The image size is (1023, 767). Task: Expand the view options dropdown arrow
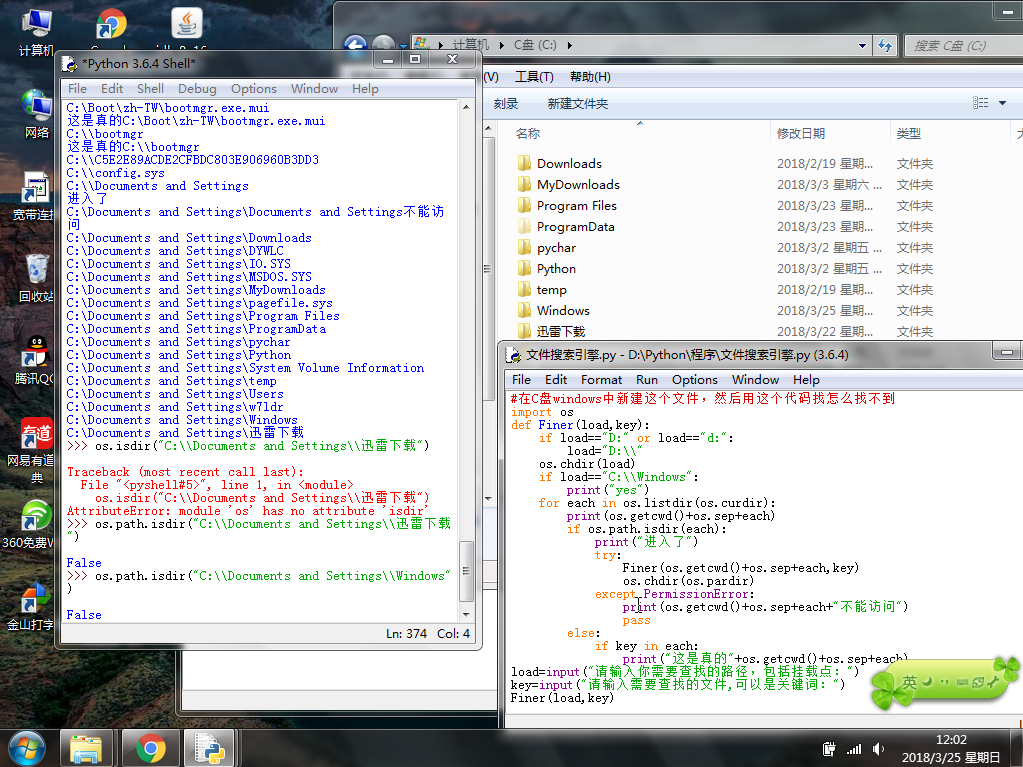[x=1003, y=103]
